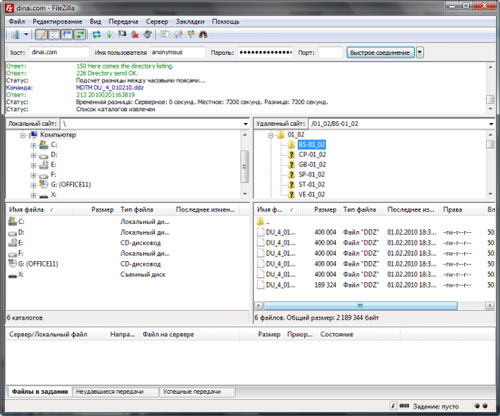Image resolution: width=500 pixels, height=416 pixels.
Task: Toggle message log display
Action: click(41, 34)
